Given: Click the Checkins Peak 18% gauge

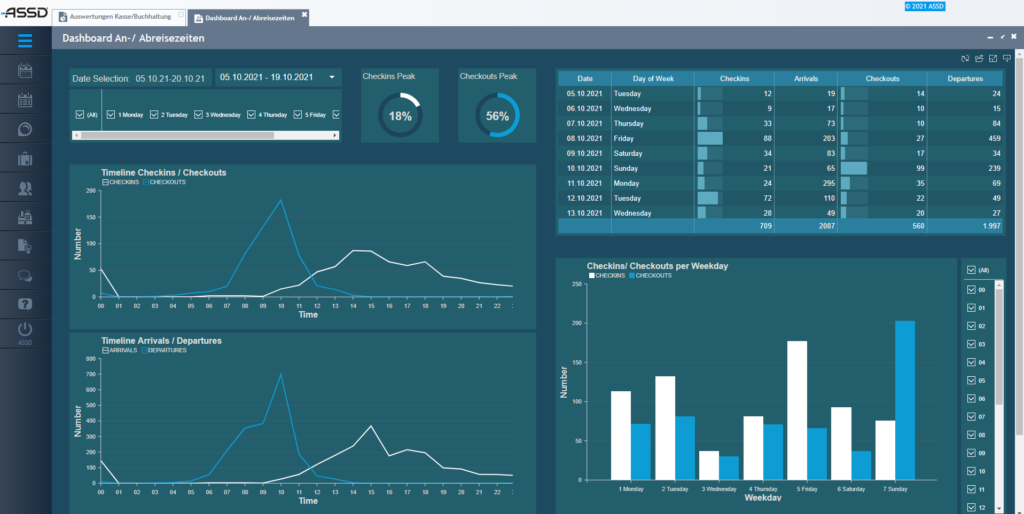Looking at the screenshot, I should (400, 116).
